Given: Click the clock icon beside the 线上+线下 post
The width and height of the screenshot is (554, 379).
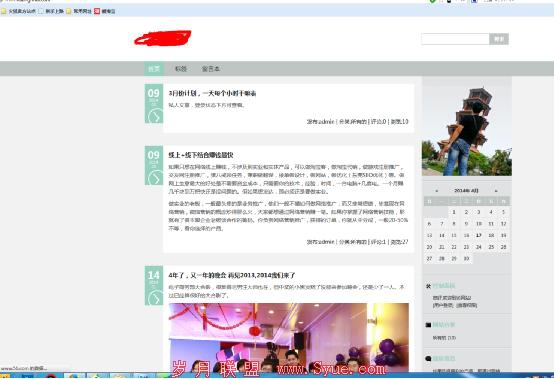Looking at the screenshot, I should (155, 178).
